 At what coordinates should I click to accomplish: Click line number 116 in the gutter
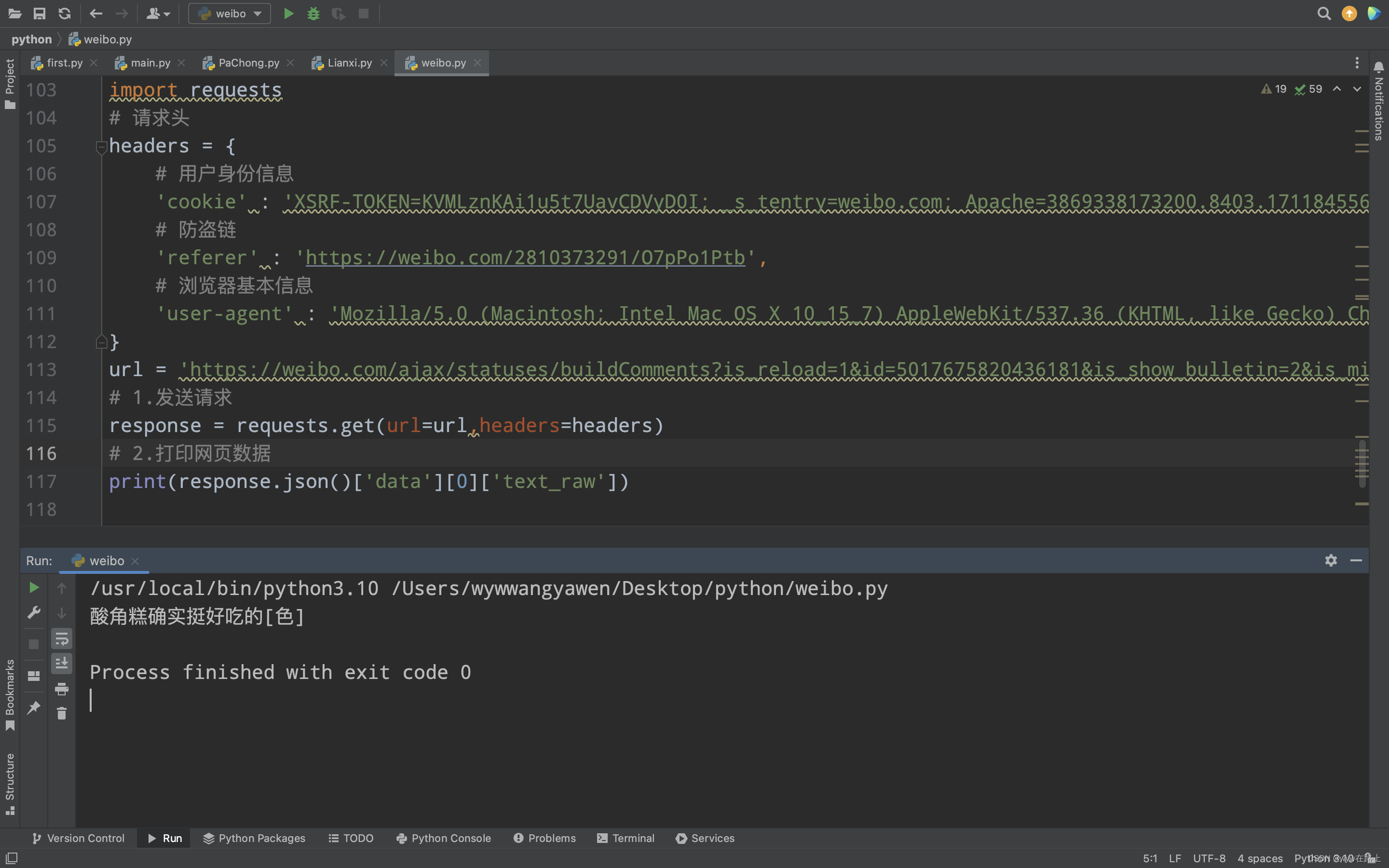coord(41,453)
